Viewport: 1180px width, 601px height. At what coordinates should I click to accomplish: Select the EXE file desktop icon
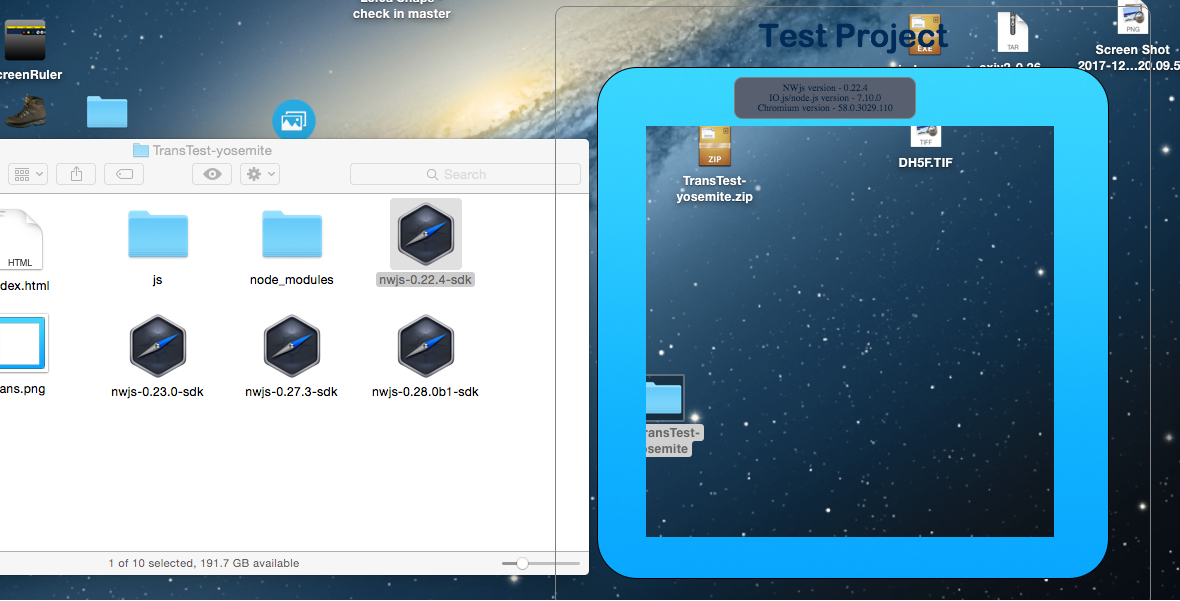coord(925,34)
